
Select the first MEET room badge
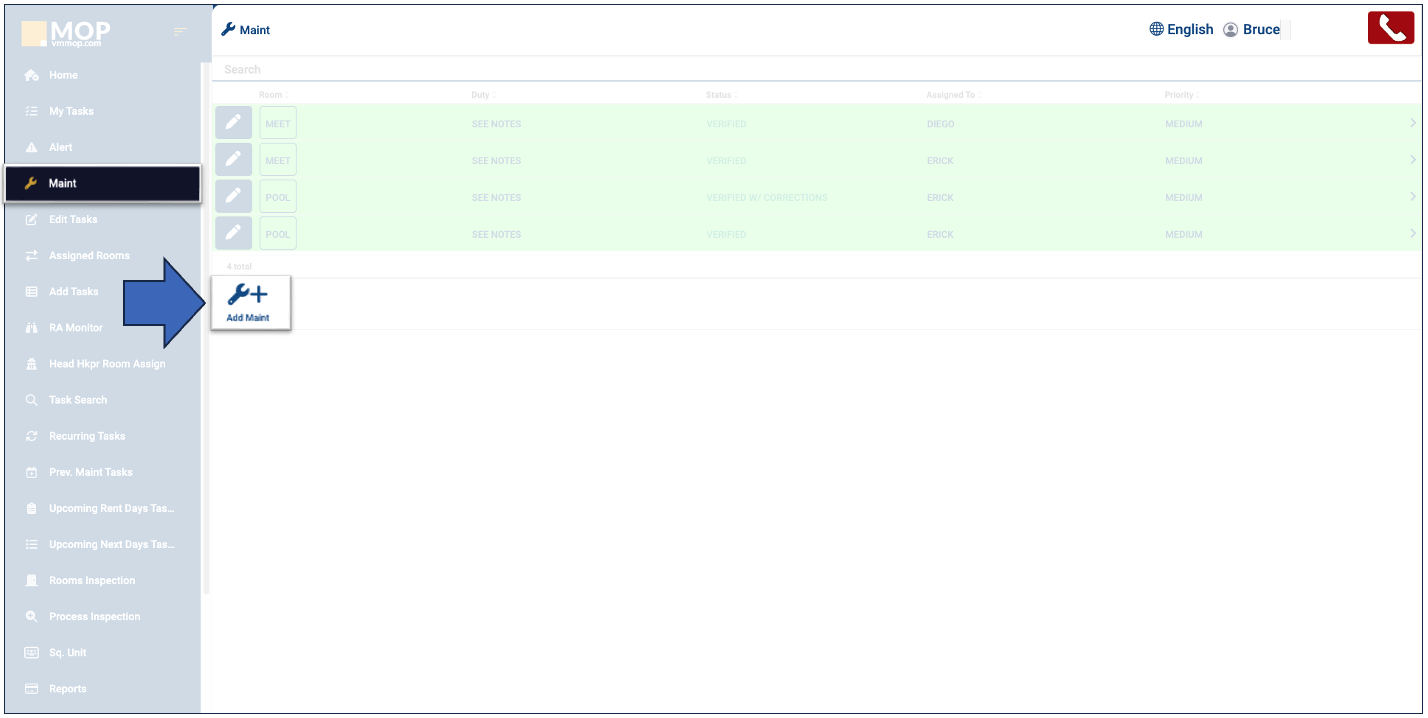[x=278, y=124]
